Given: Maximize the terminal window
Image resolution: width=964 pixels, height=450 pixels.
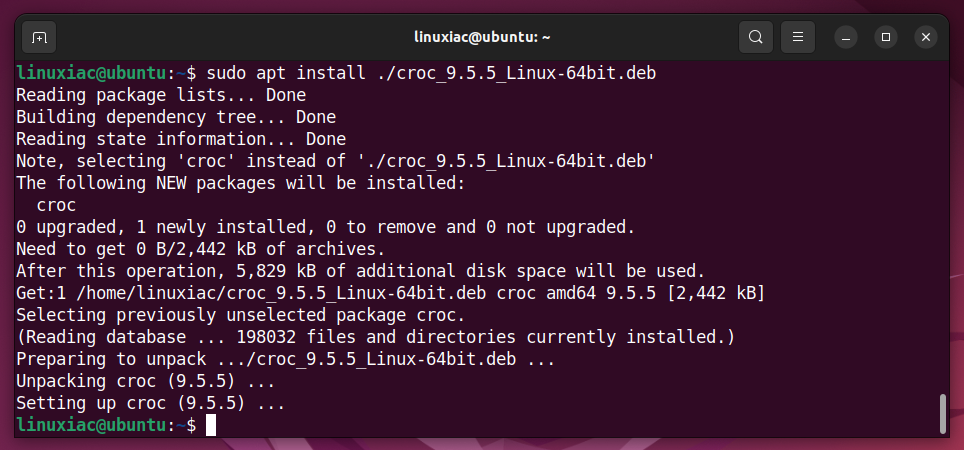Looking at the screenshot, I should [886, 38].
